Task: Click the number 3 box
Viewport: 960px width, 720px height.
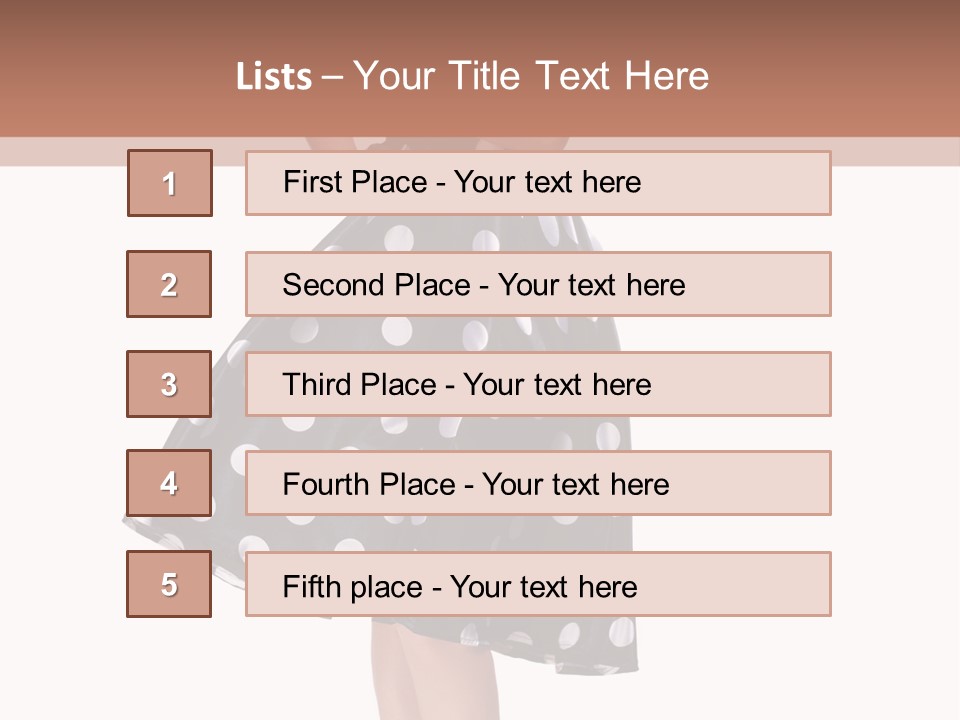Action: tap(169, 384)
